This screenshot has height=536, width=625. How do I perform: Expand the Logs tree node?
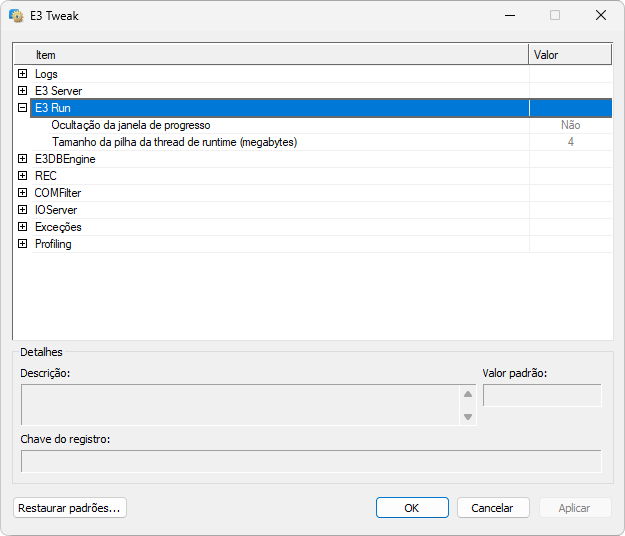coord(23,74)
